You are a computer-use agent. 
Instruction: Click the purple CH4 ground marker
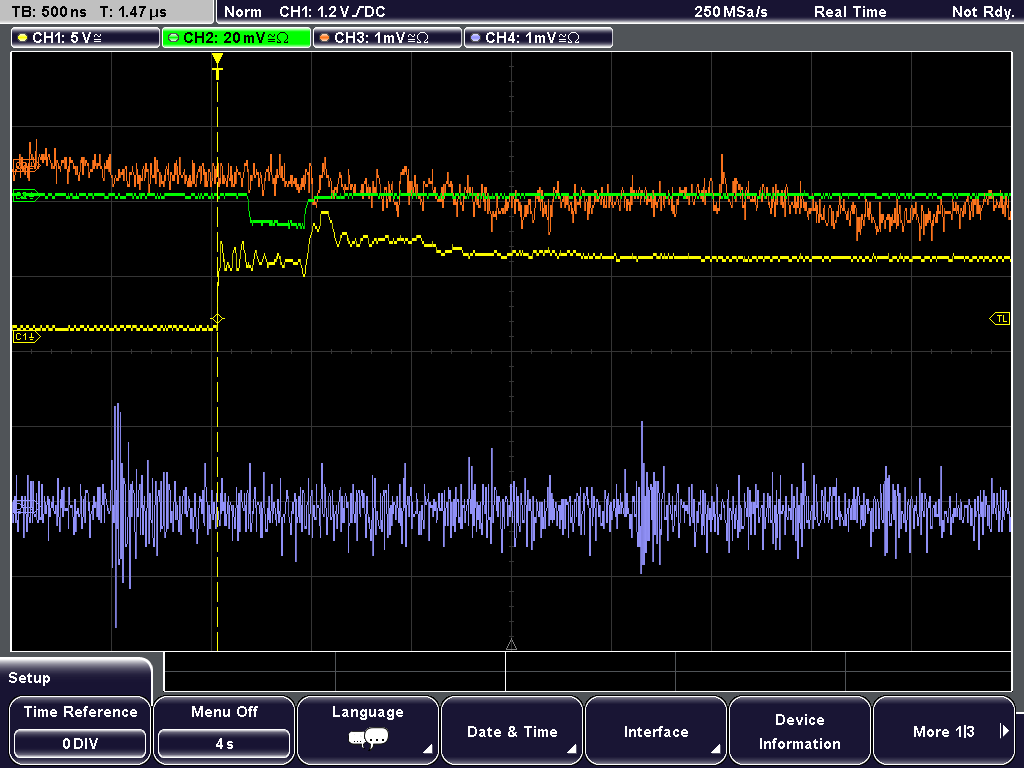point(25,507)
